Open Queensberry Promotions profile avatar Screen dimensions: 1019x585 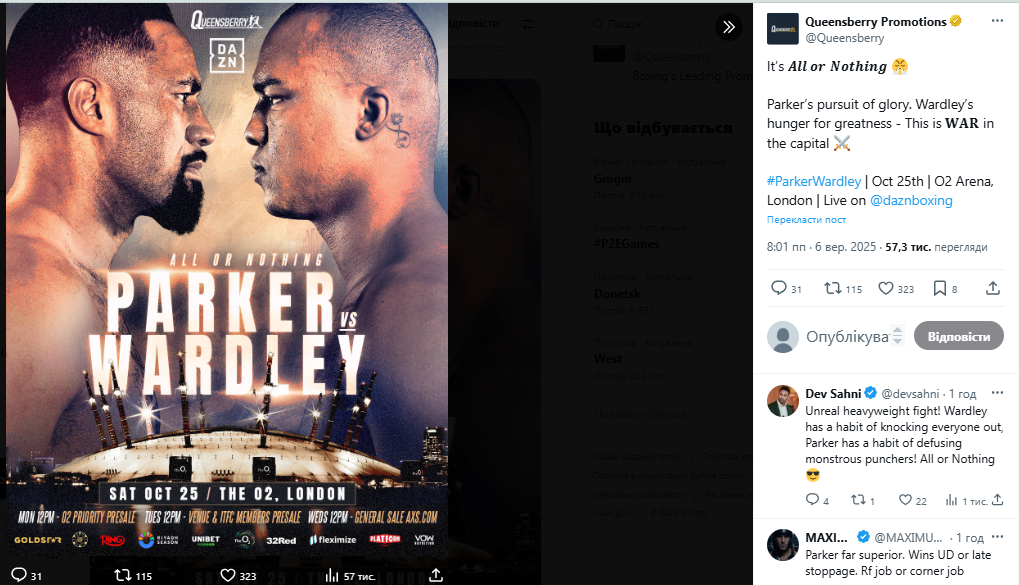(782, 29)
